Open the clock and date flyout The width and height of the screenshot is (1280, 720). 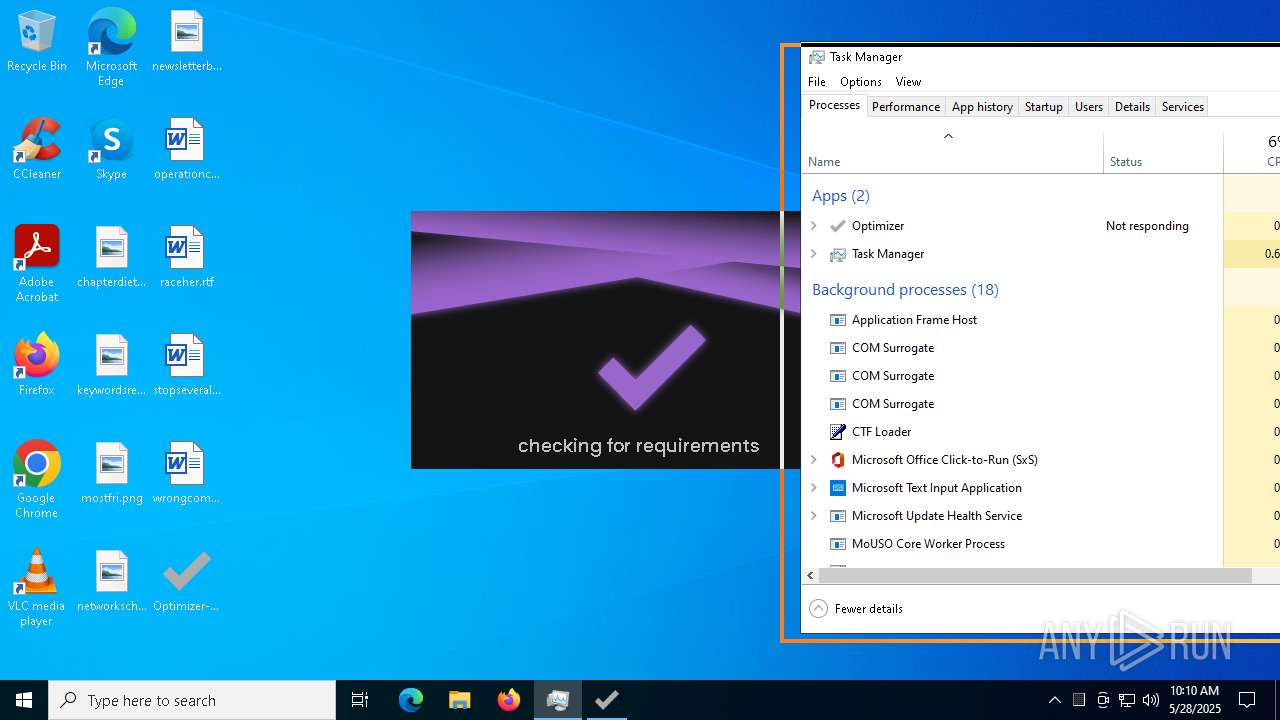click(x=1195, y=700)
